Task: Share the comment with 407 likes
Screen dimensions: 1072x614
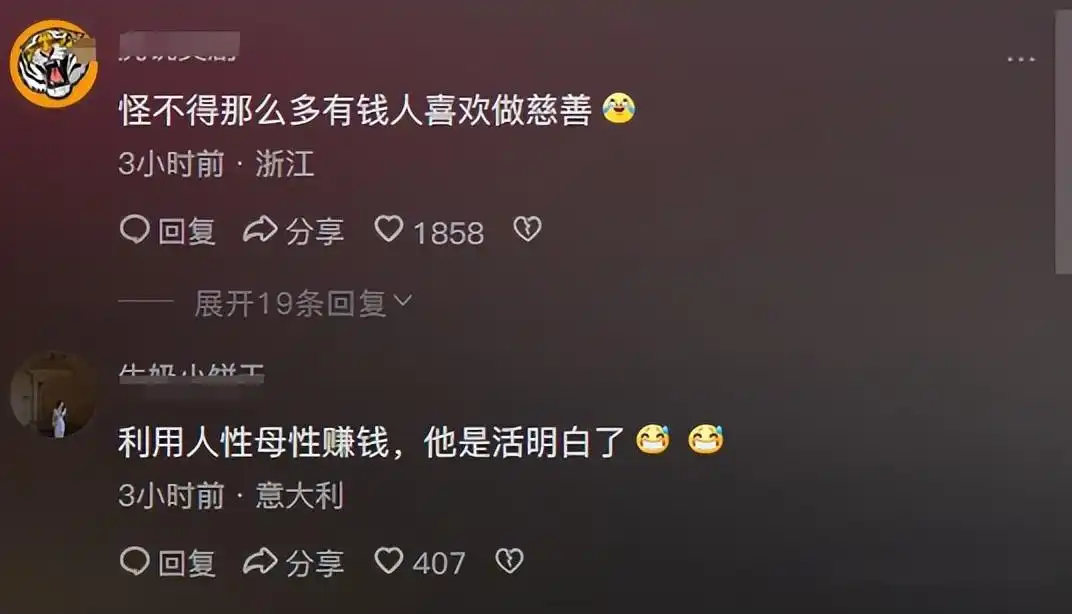Action: point(294,562)
